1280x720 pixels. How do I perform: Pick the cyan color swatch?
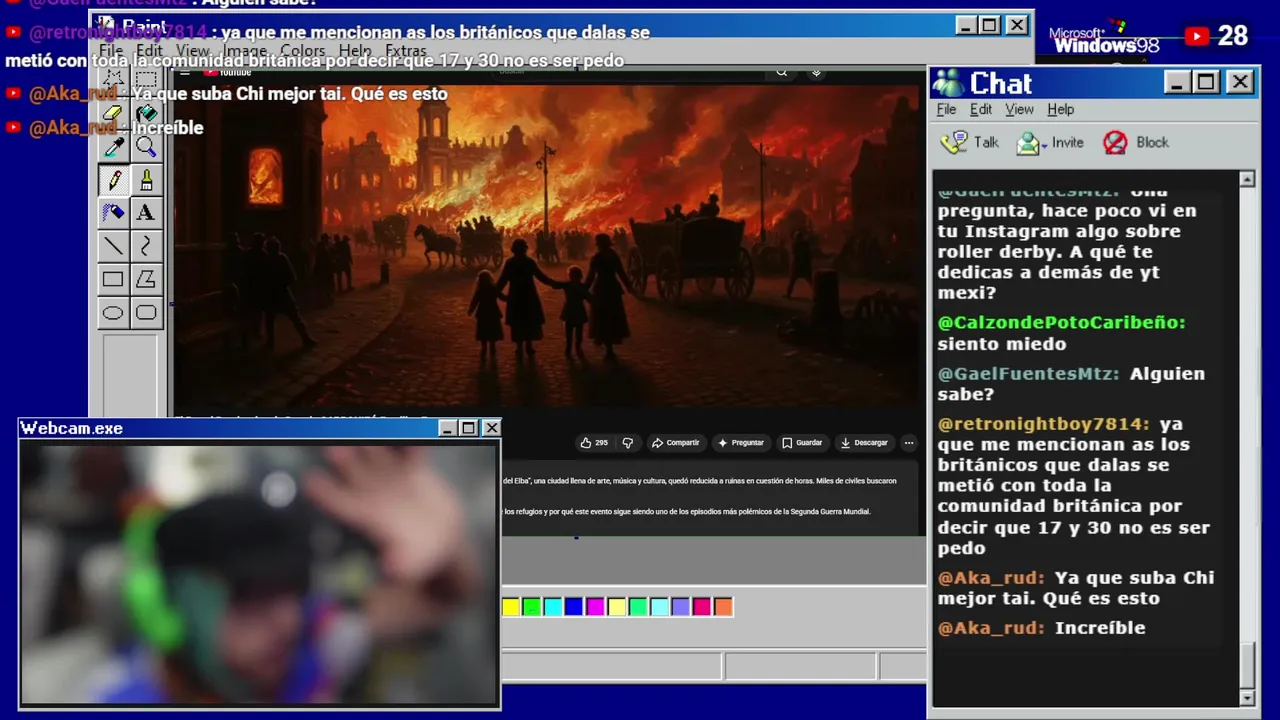click(553, 607)
